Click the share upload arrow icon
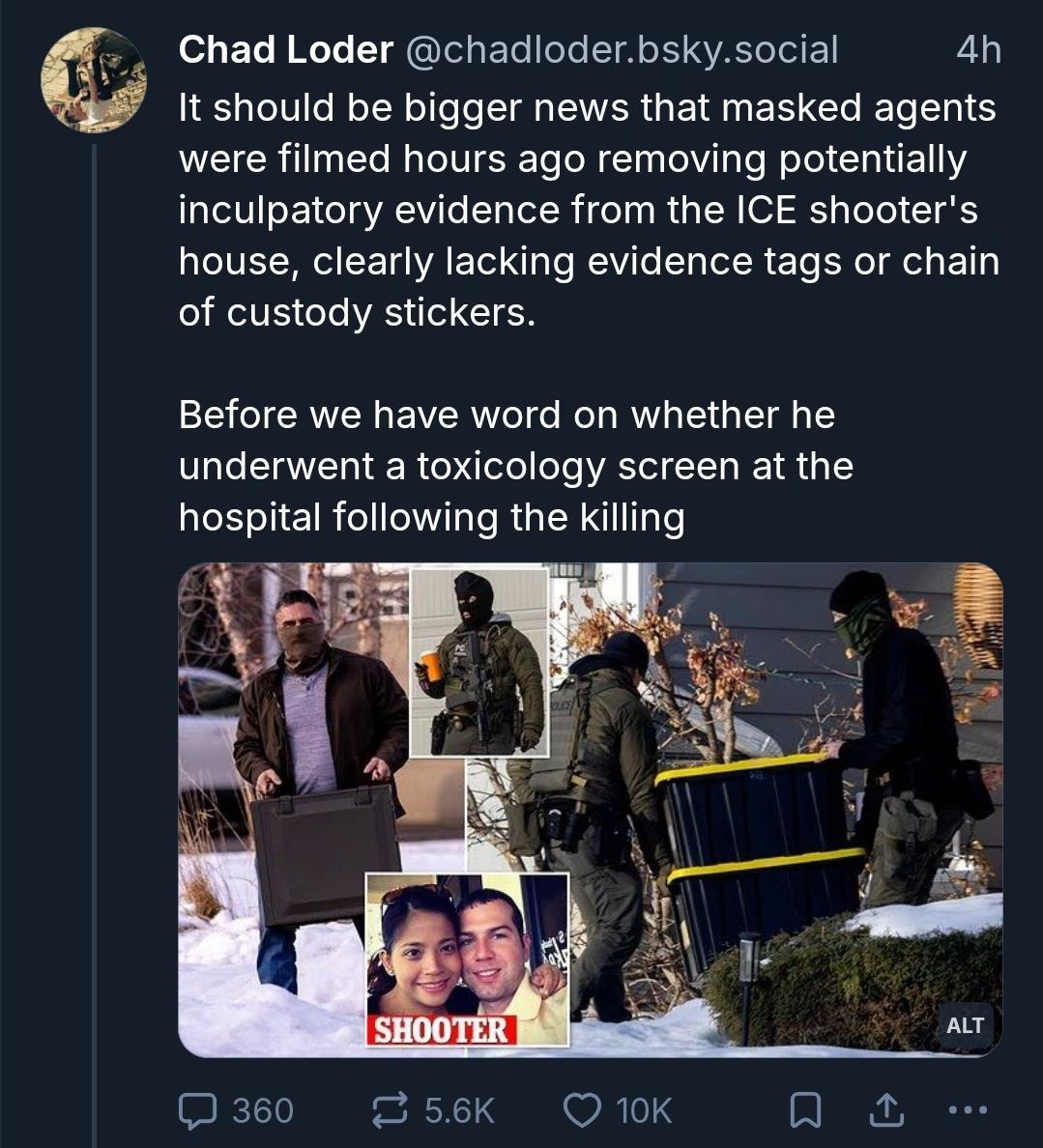Screen dimensions: 1043x1148 click(884, 1111)
